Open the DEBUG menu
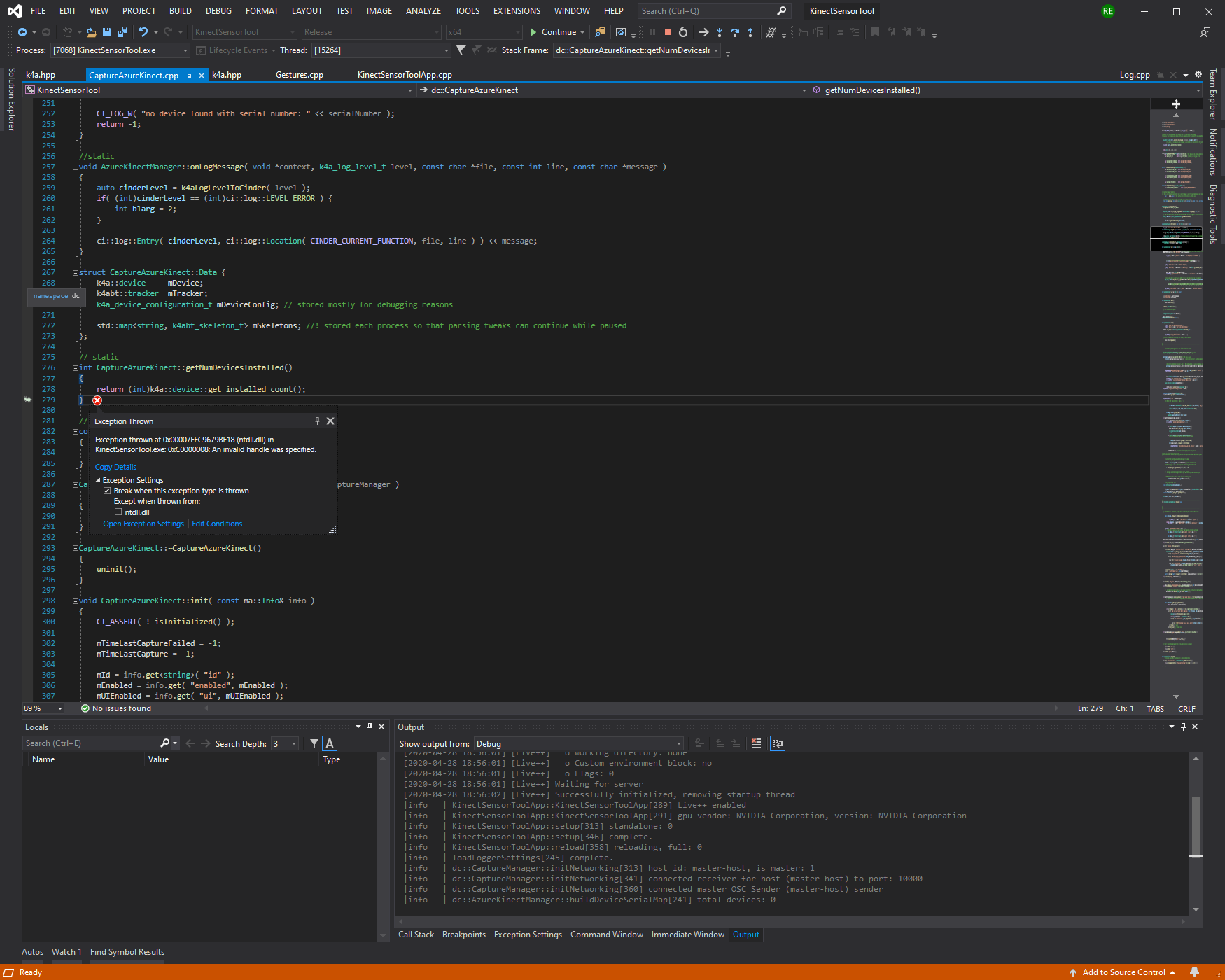This screenshot has height=980, width=1225. 218,10
